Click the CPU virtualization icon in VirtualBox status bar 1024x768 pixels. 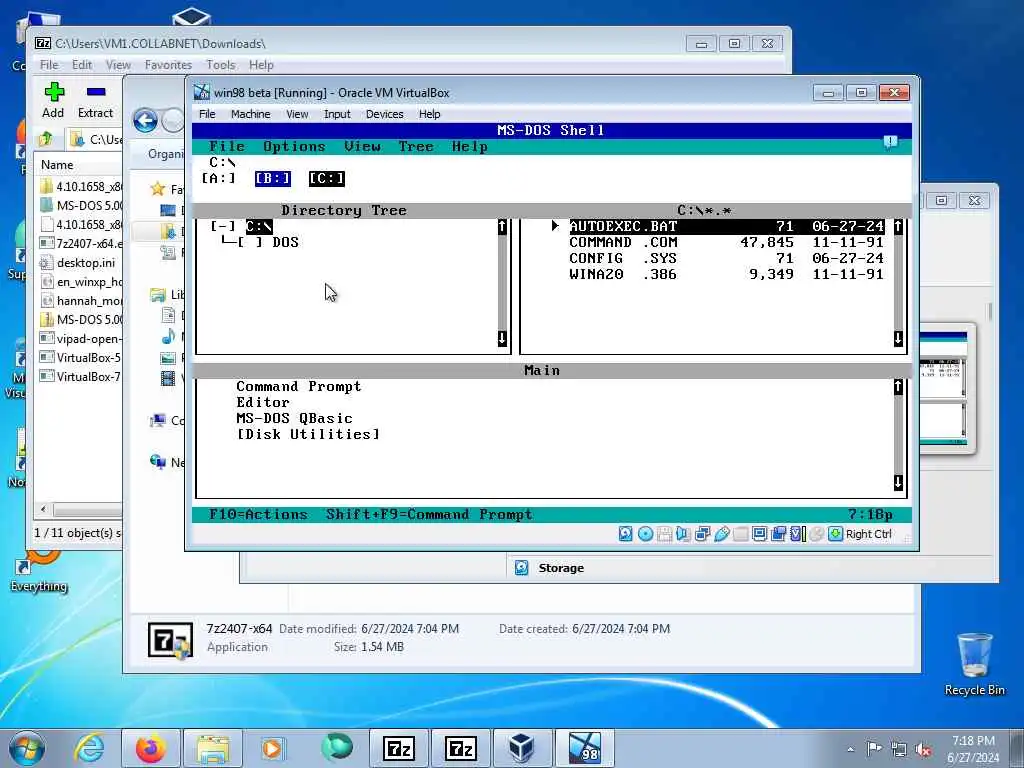797,534
